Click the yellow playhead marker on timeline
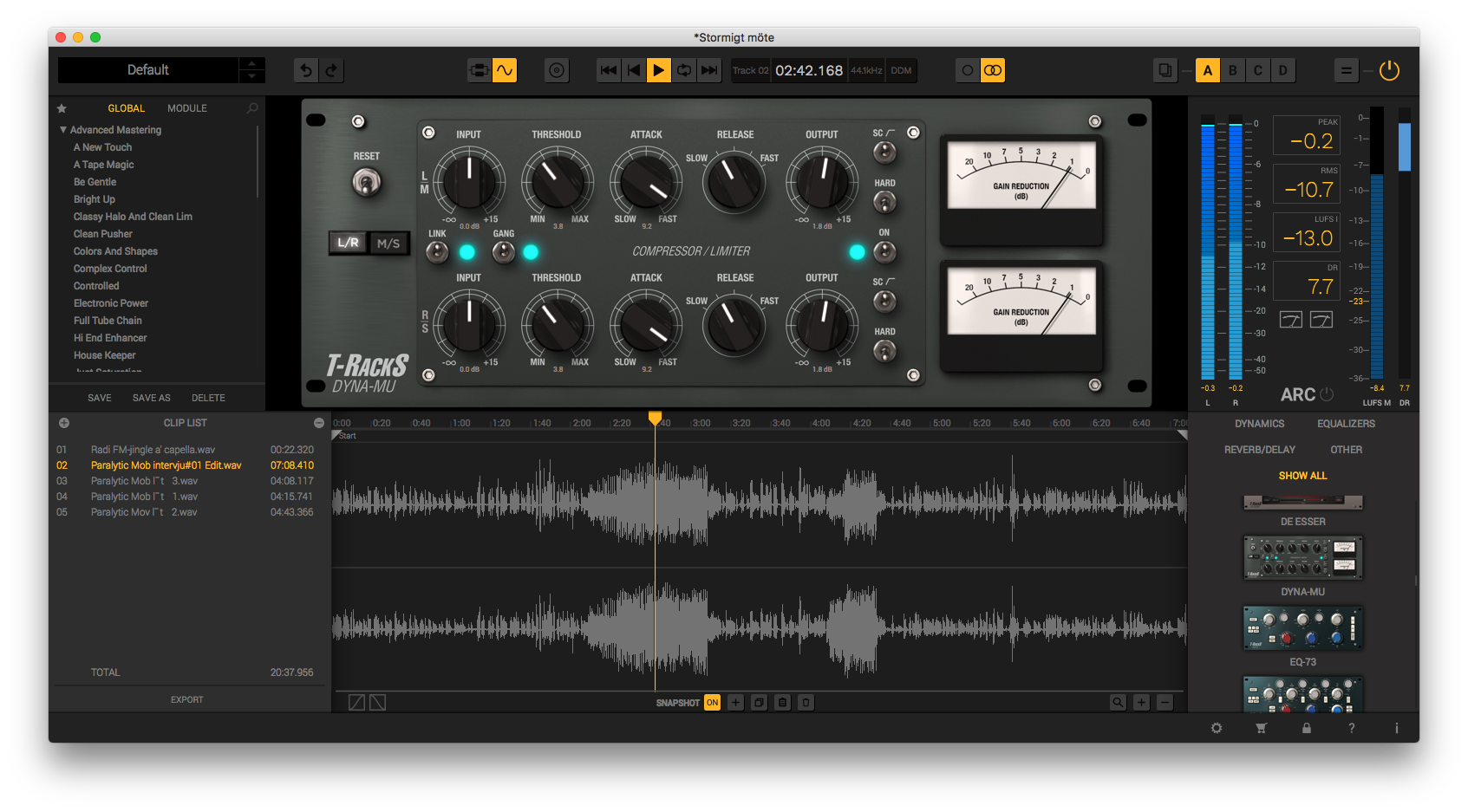This screenshot has width=1468, height=812. coord(656,419)
